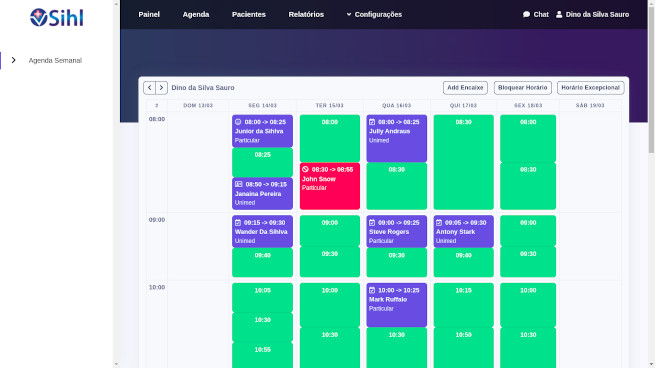
Task: Open Junior da Silhva 08:00 appointment
Action: (262, 131)
